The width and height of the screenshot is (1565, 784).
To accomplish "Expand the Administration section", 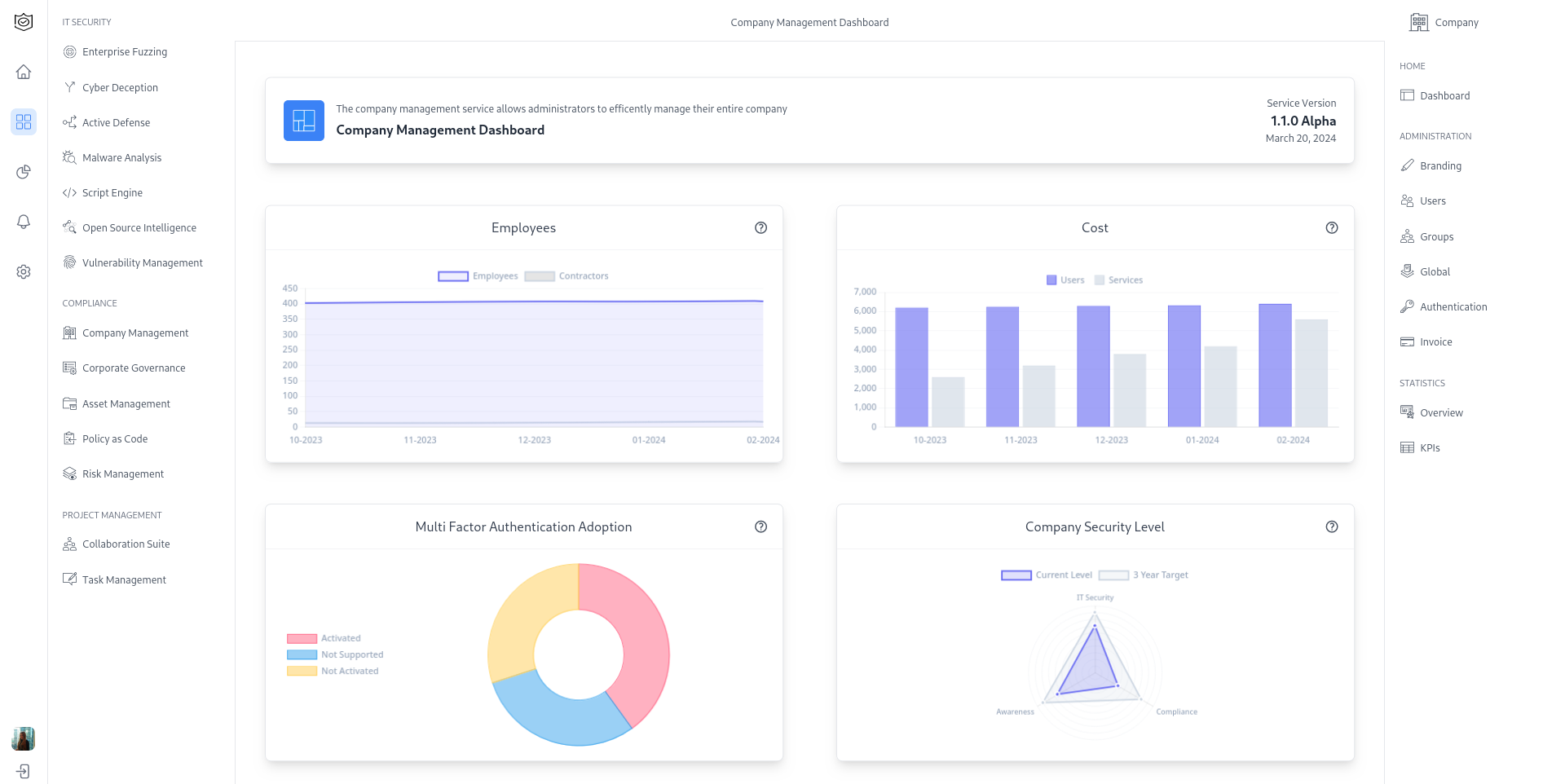I will click(x=1435, y=136).
